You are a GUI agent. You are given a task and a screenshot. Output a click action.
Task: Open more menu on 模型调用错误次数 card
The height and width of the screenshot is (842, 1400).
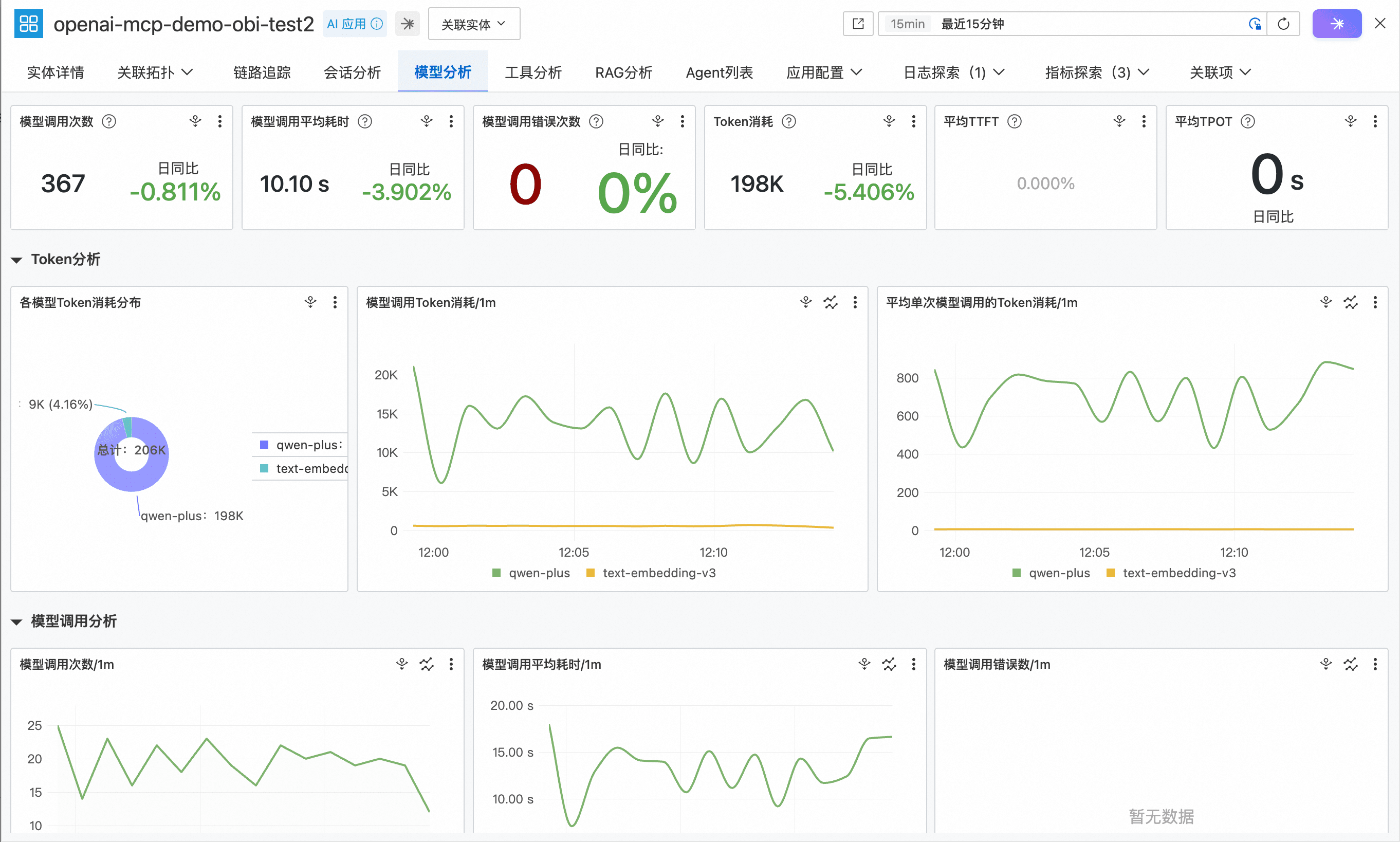click(x=682, y=121)
